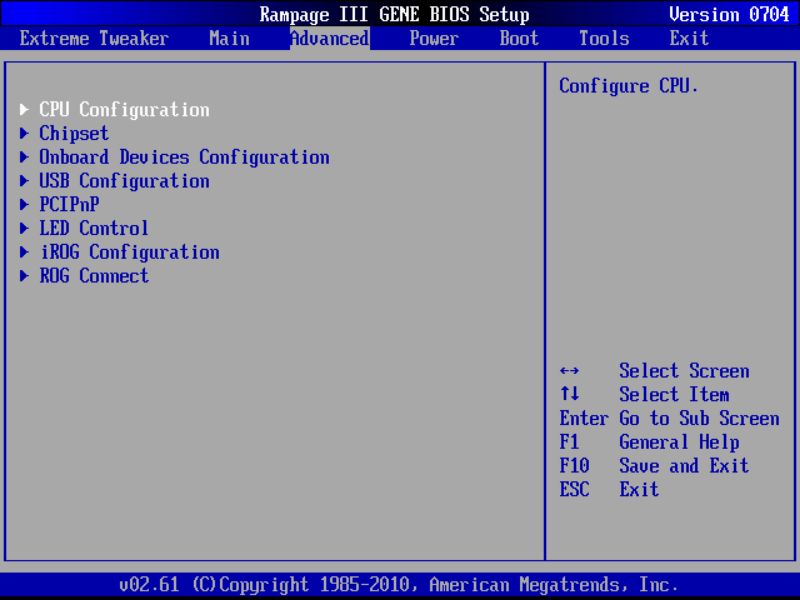800x600 pixels.
Task: Open the Chipset submenu
Action: (74, 134)
